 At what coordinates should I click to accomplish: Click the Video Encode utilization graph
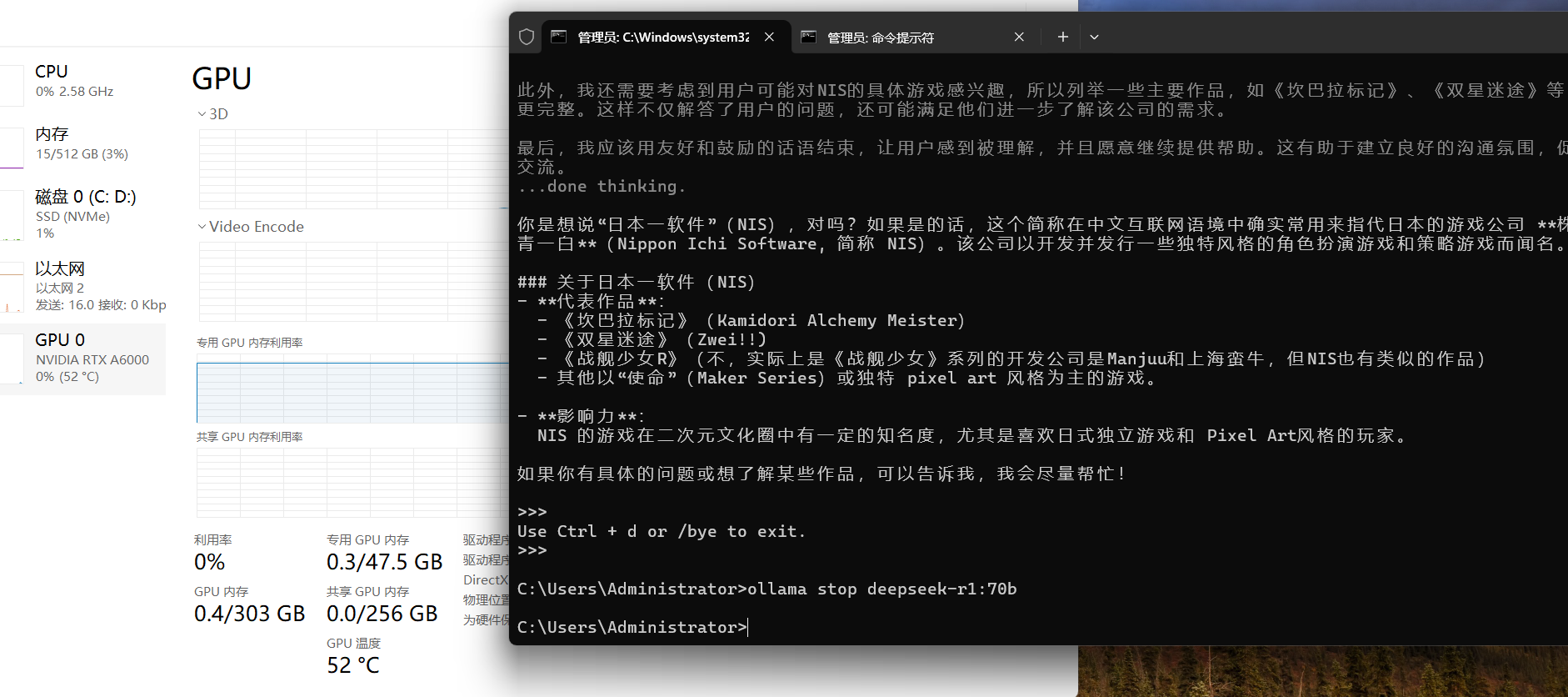pyautogui.click(x=353, y=282)
